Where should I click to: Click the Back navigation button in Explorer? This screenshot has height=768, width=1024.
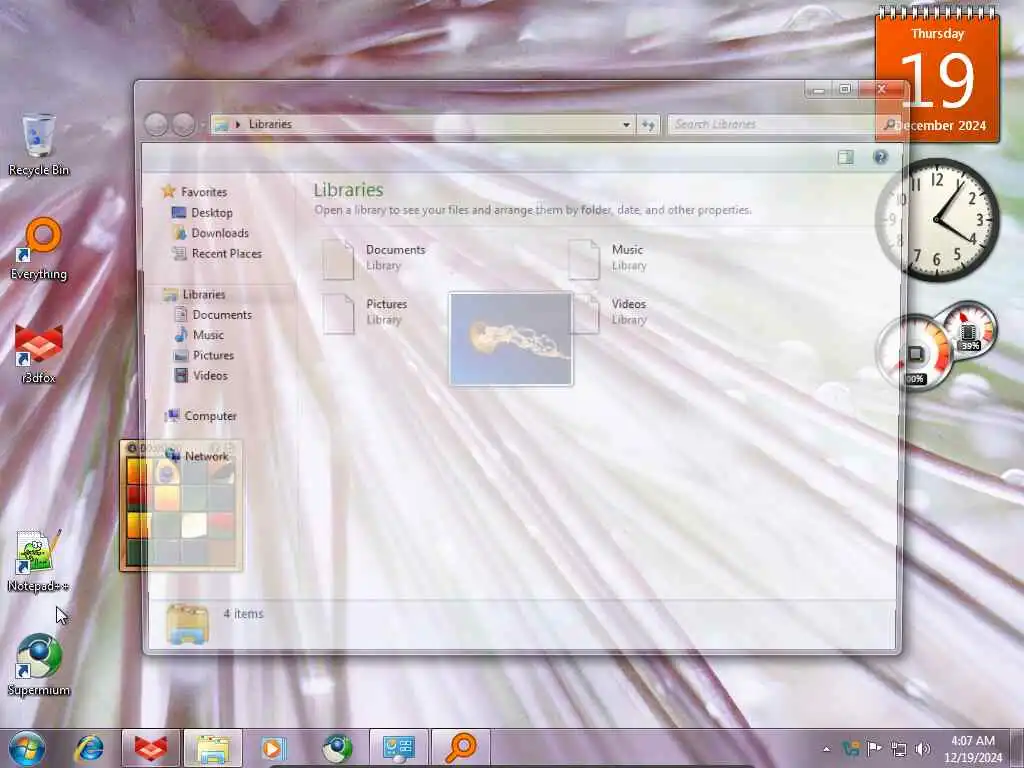[156, 124]
